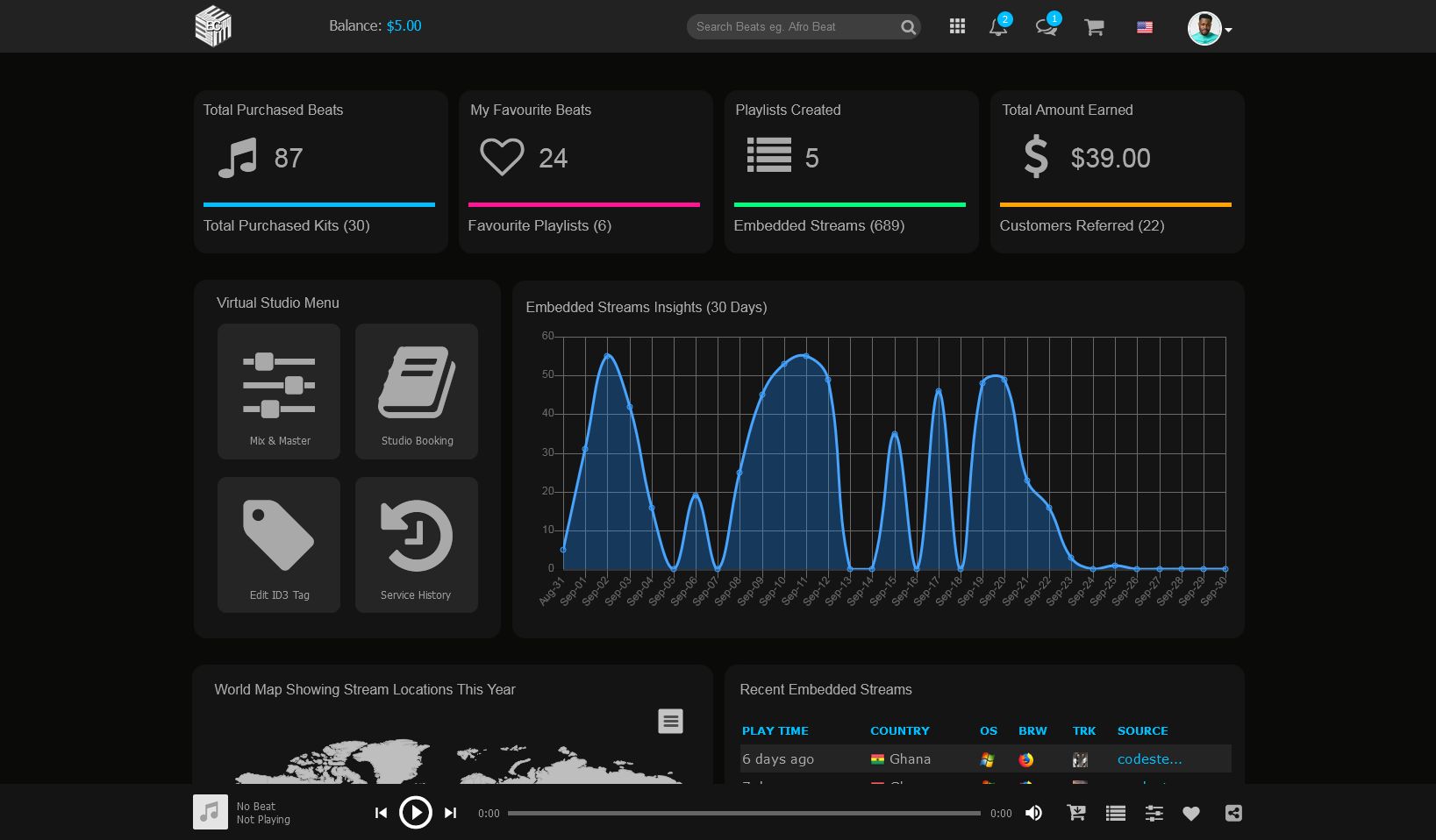The image size is (1436, 840).
Task: Open notifications bell icon
Action: [x=997, y=27]
